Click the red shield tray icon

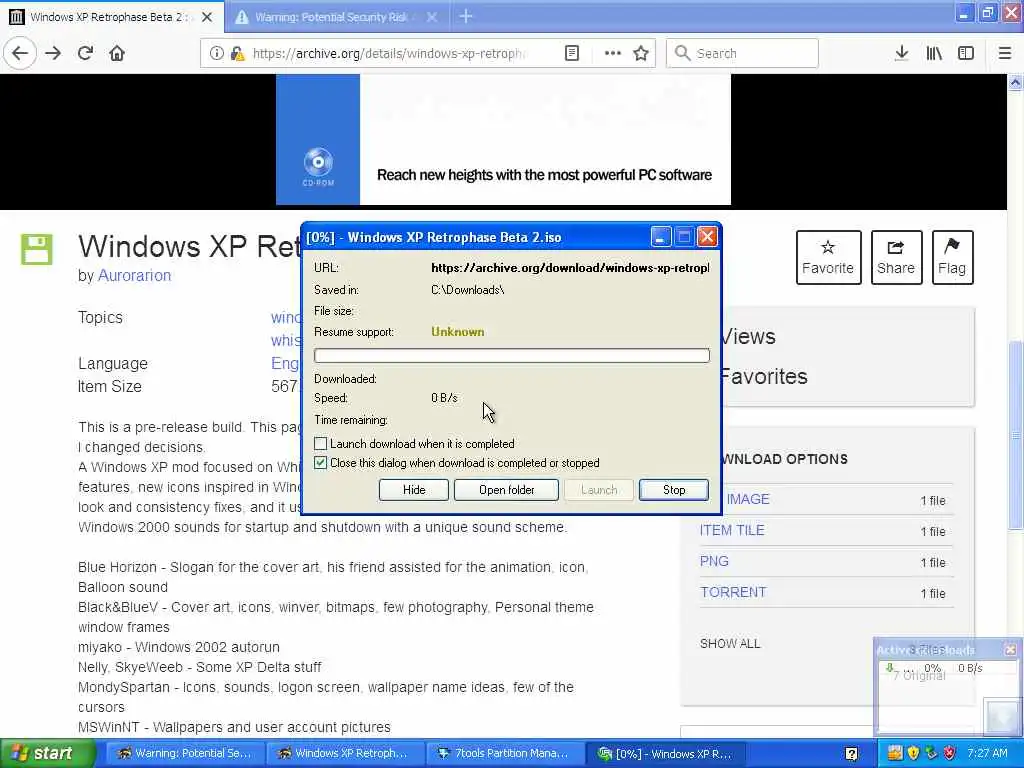[x=950, y=754]
